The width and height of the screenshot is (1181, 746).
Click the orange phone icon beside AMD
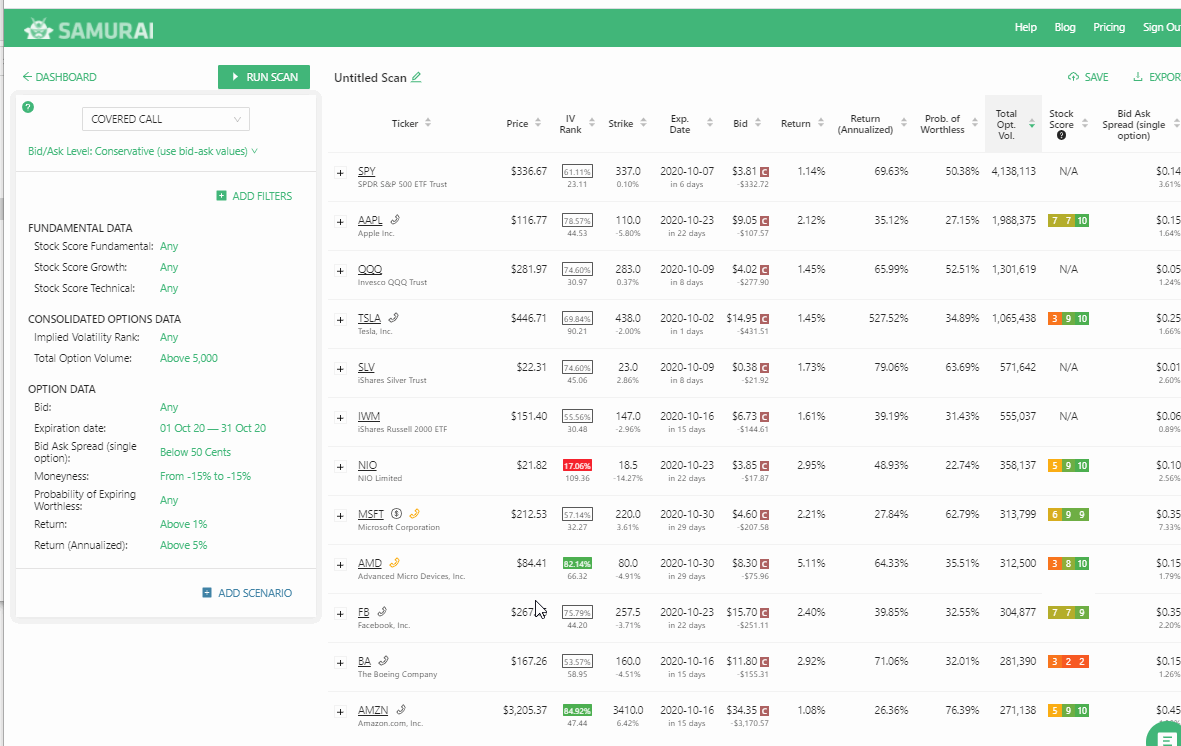point(394,563)
